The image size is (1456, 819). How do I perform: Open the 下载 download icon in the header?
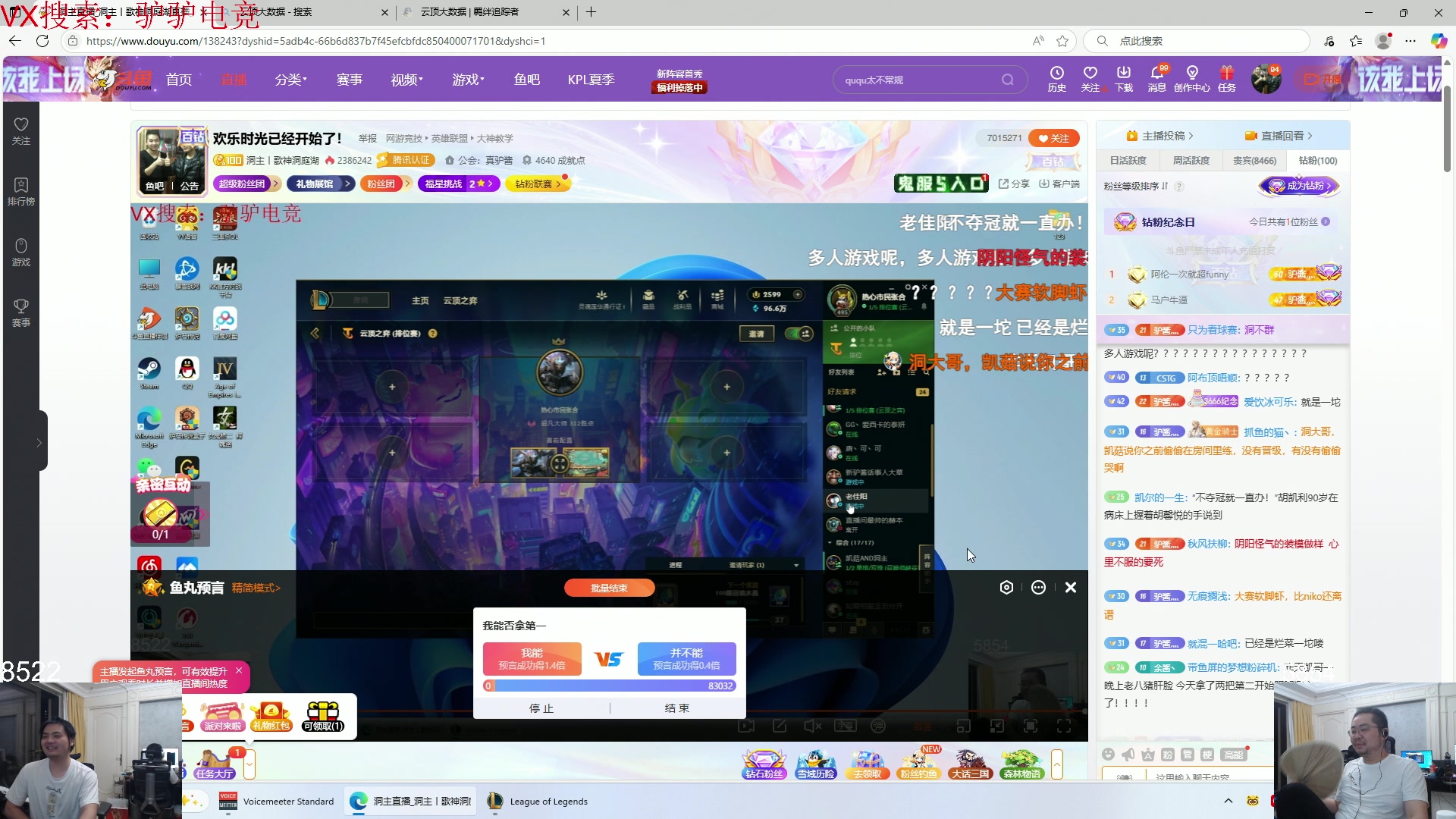pyautogui.click(x=1123, y=79)
